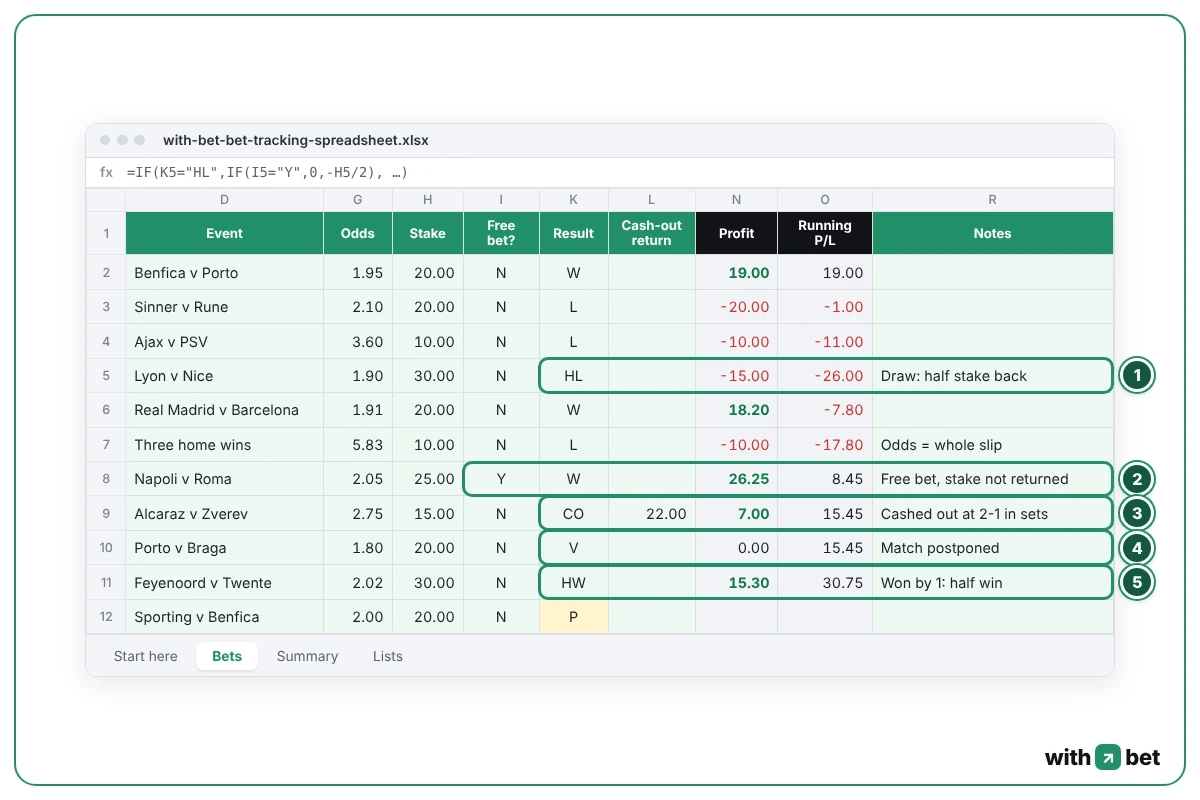Click the Free bet? header cell
This screenshot has height=800, width=1200.
[501, 233]
